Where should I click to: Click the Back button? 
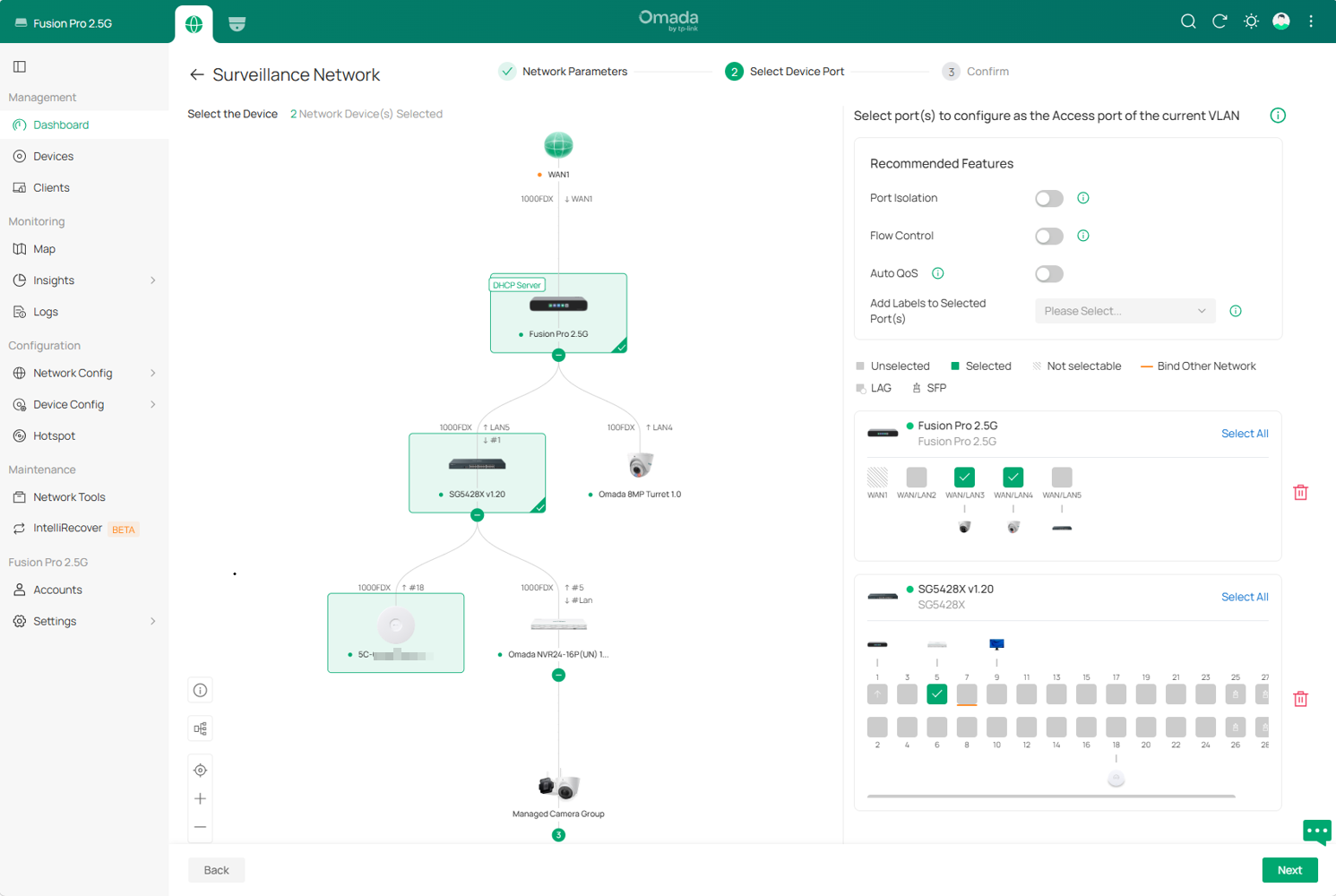click(x=216, y=870)
